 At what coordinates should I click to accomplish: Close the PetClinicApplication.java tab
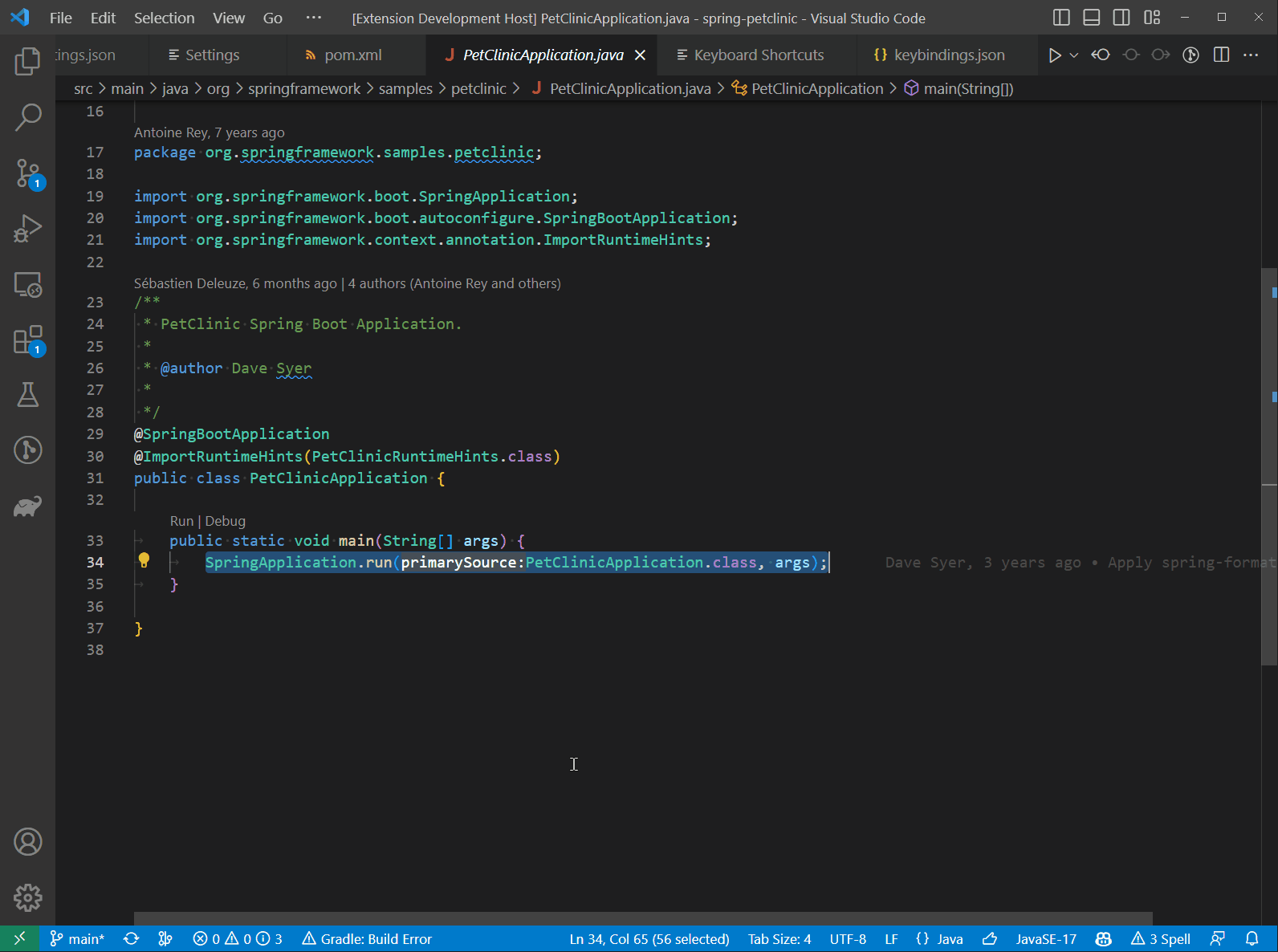640,55
